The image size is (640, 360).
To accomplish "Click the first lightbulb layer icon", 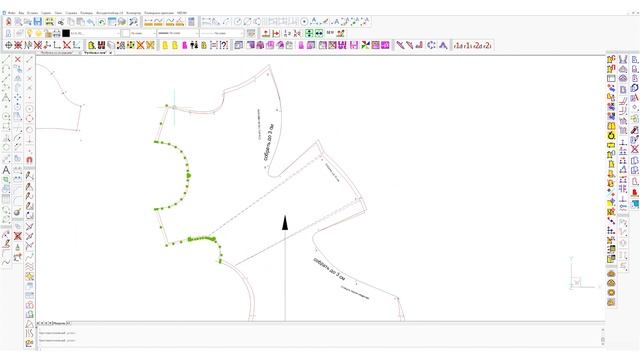I will [x=29, y=33].
